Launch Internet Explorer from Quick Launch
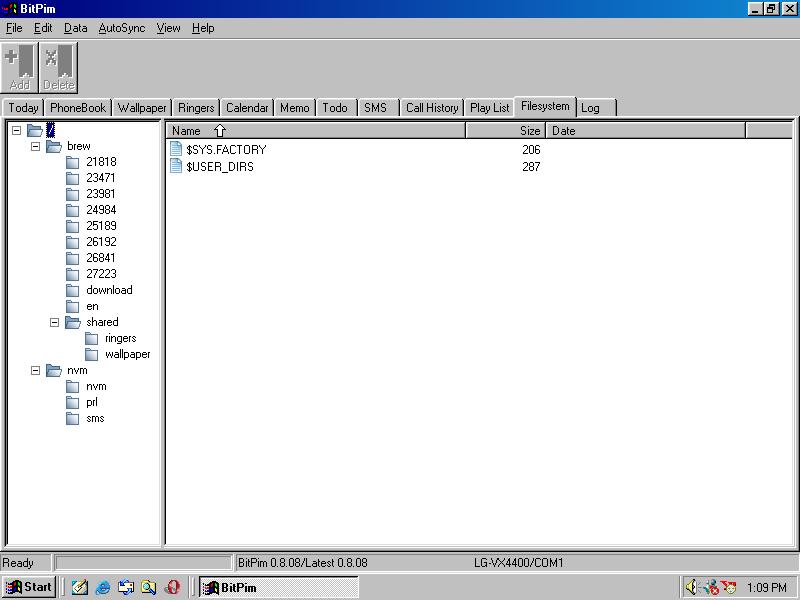800x600 pixels. click(x=103, y=587)
